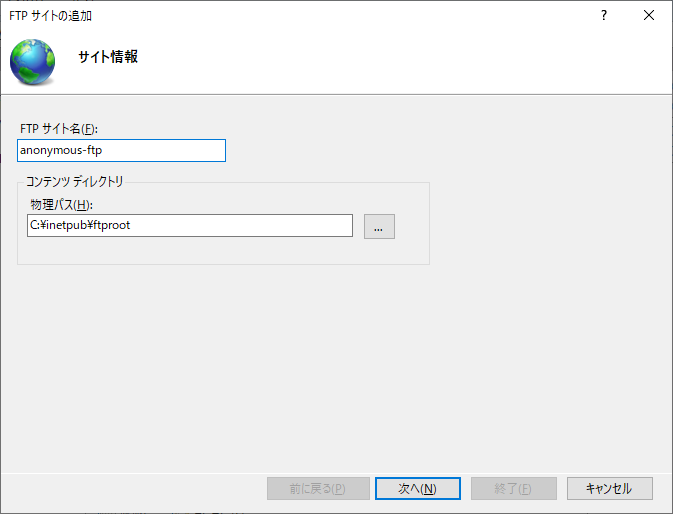Select the FTP サイト名(F) label

pos(59,129)
